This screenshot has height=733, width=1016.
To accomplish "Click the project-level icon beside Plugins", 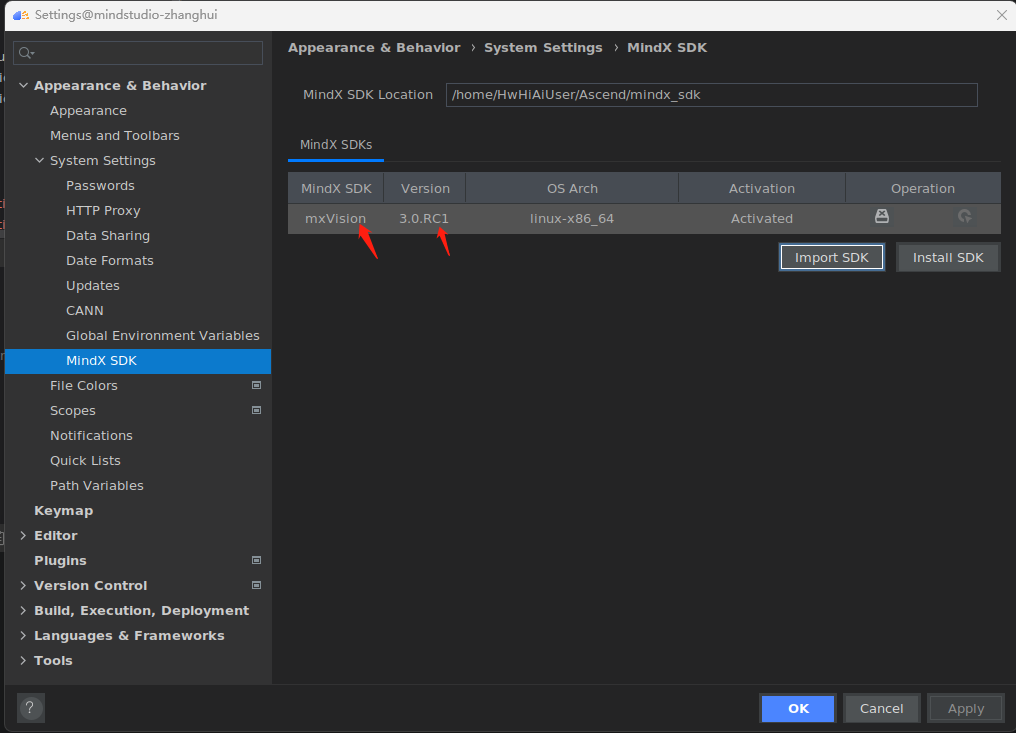I will (257, 561).
